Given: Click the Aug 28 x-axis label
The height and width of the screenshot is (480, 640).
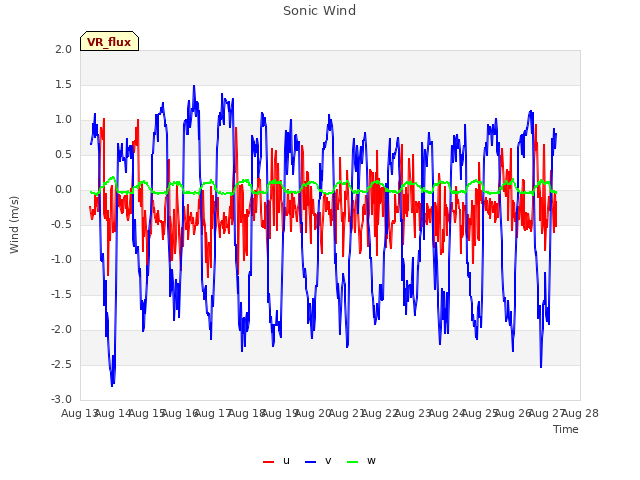Looking at the screenshot, I should pos(580,413).
